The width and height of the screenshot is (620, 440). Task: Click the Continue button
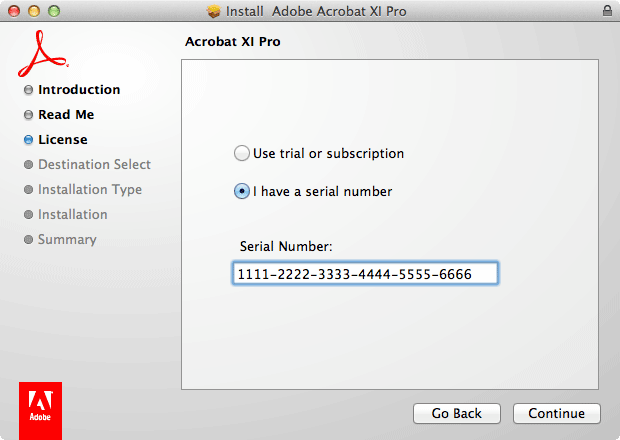point(557,413)
